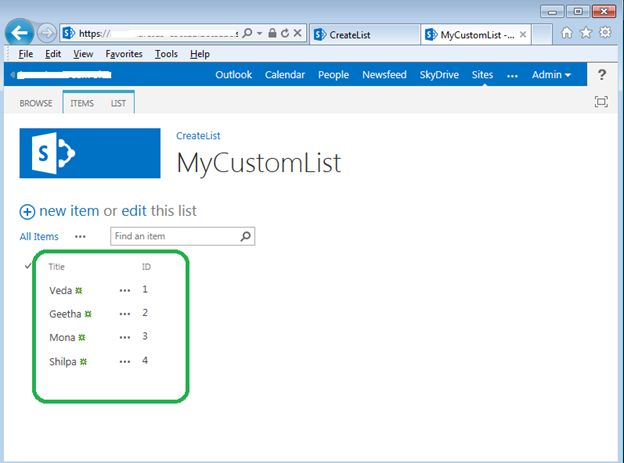The height and width of the screenshot is (463, 624).
Task: Click the edit this list link
Action: 134,211
